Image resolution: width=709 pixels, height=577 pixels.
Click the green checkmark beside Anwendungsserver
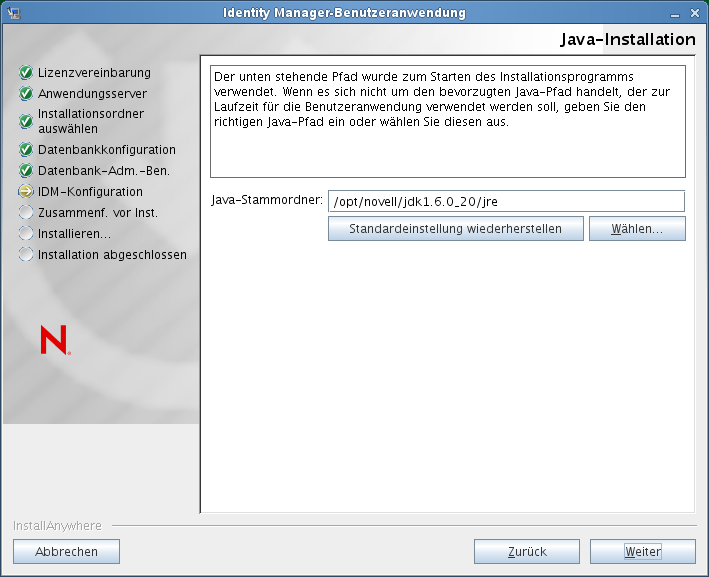click(x=26, y=94)
